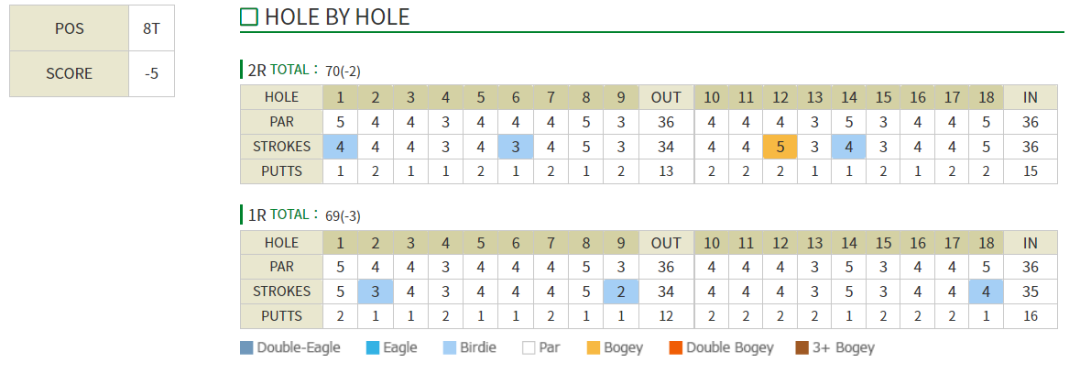
Task: Click the Par legend white swatch
Action: click(528, 348)
